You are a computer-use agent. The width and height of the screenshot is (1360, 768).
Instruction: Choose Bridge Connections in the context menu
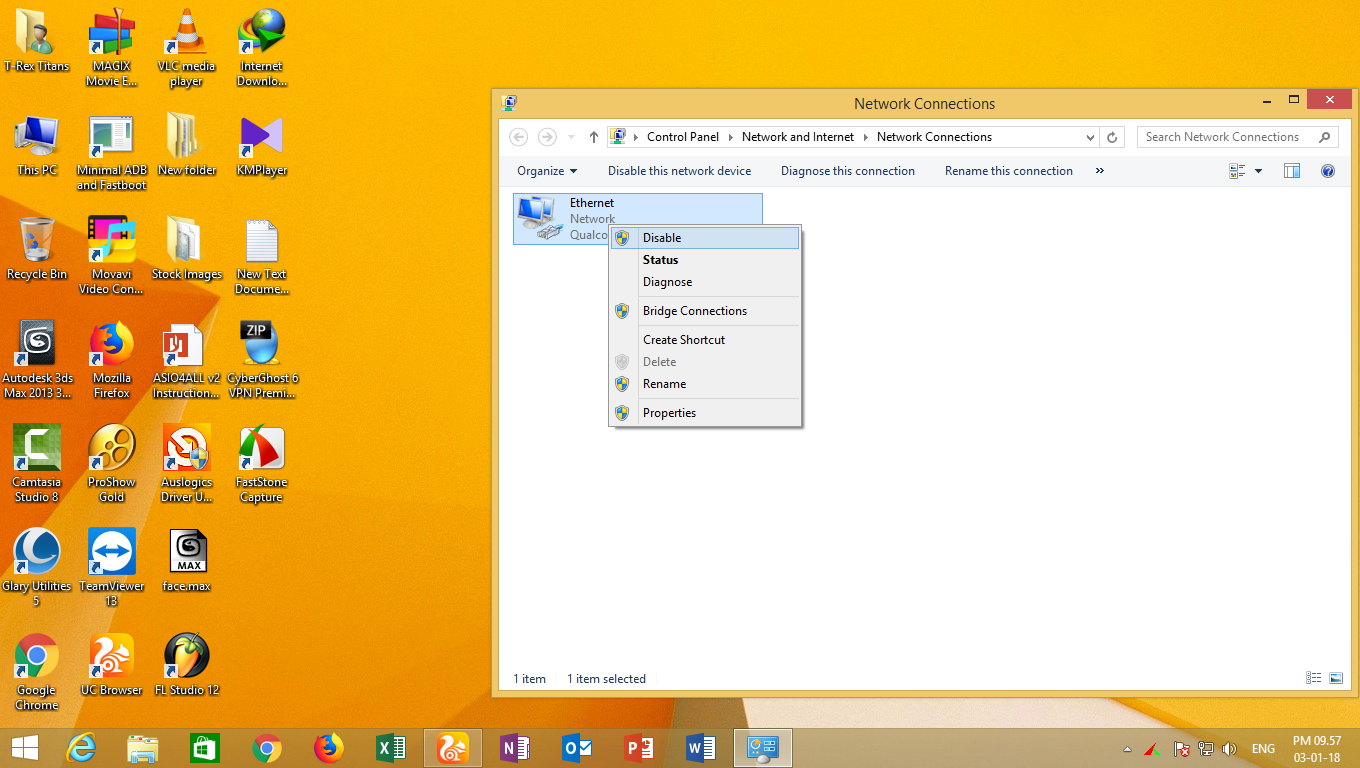[695, 311]
